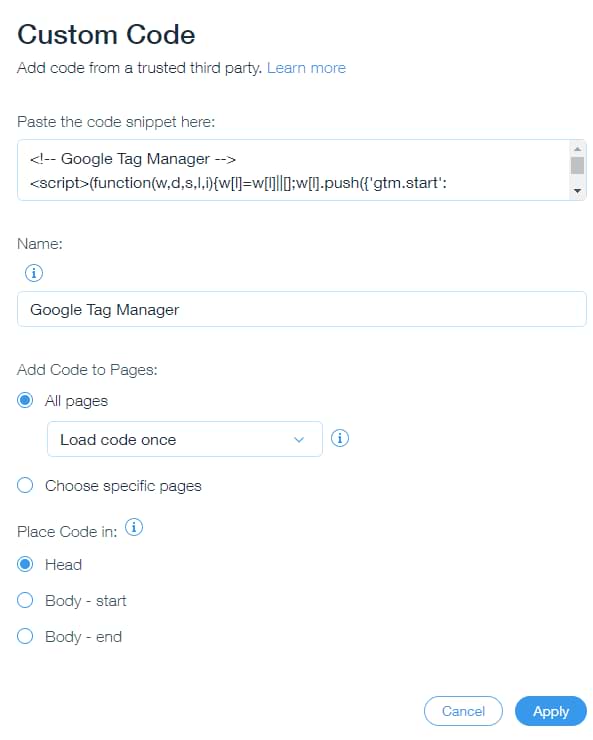Select the Head placement radio button
This screenshot has width=593, height=740.
[25, 564]
